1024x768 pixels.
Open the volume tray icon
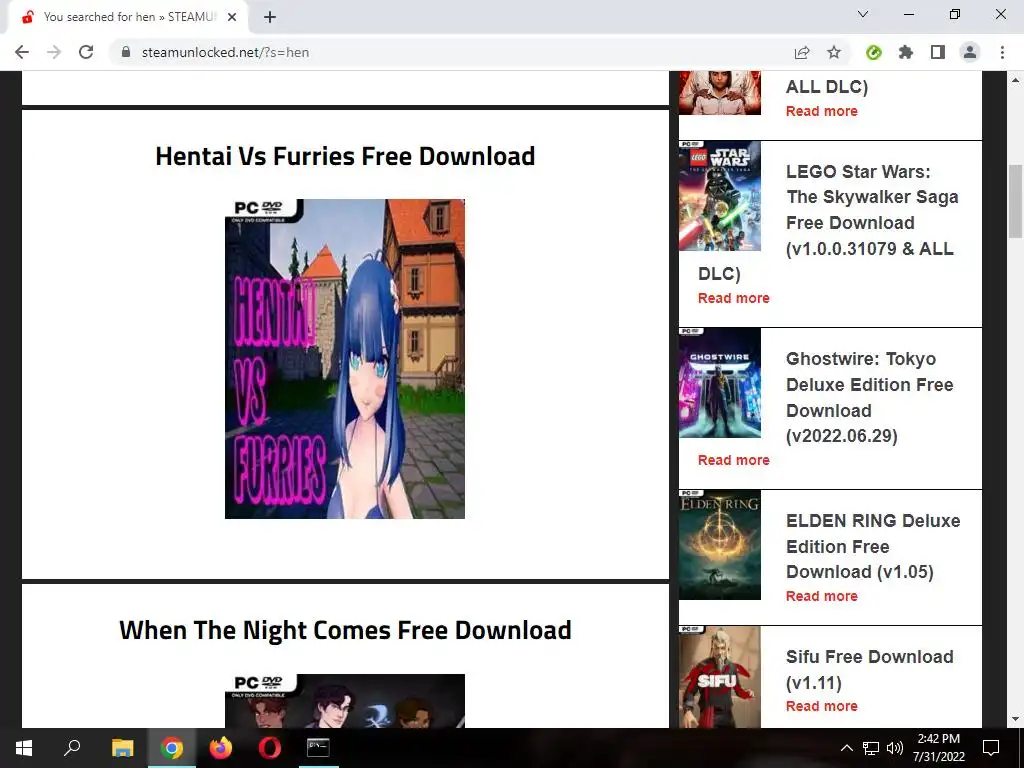(895, 748)
